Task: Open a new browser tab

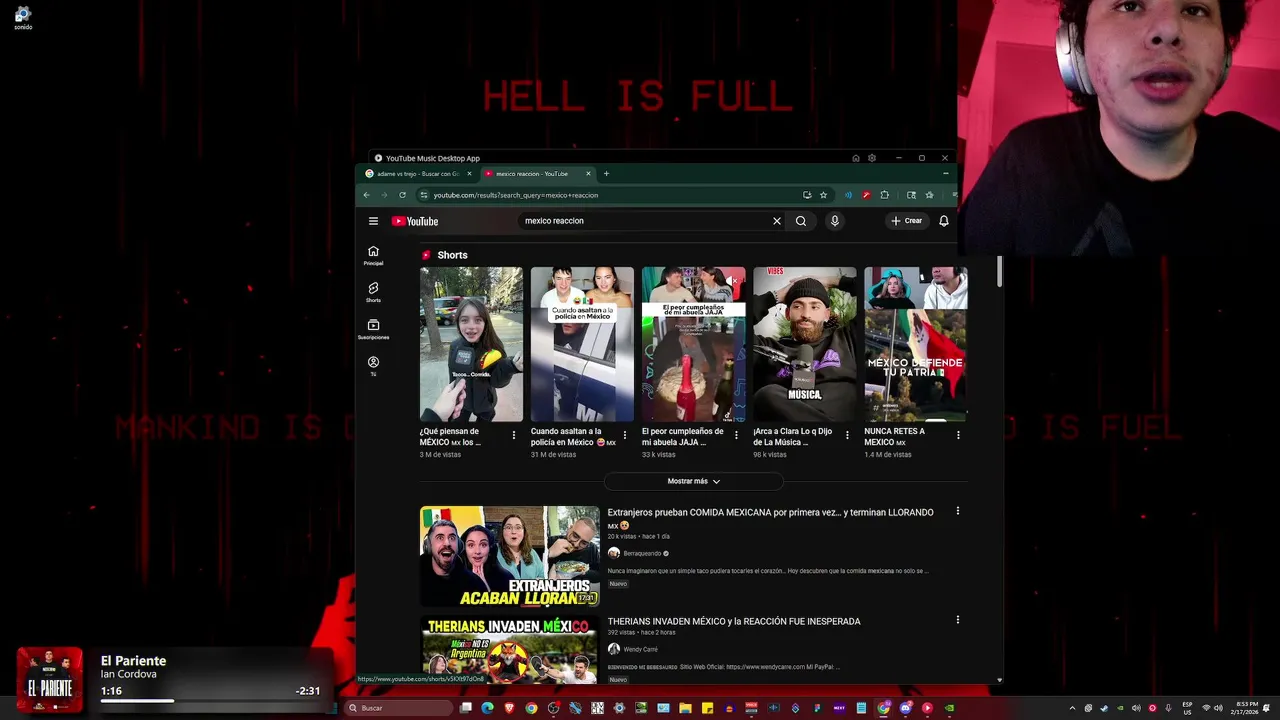Action: point(606,174)
